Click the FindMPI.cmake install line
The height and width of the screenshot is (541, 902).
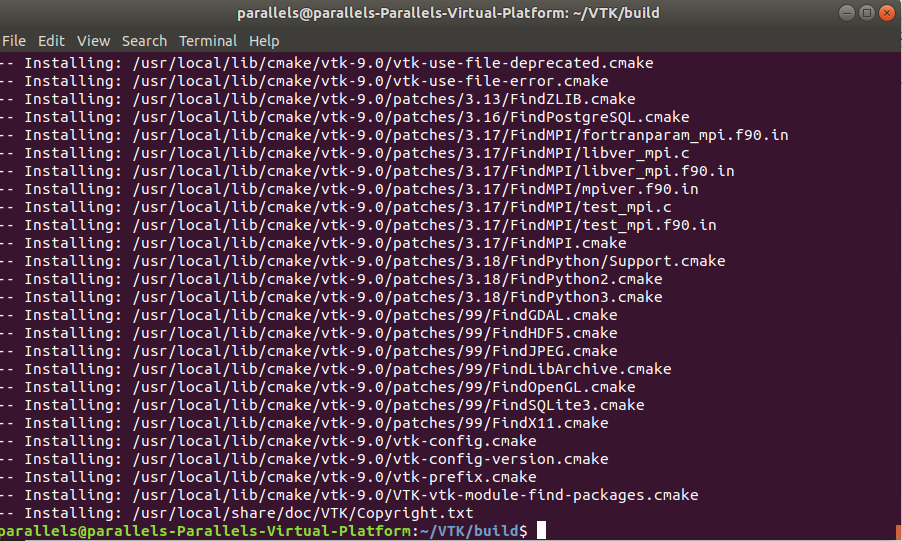click(x=314, y=243)
